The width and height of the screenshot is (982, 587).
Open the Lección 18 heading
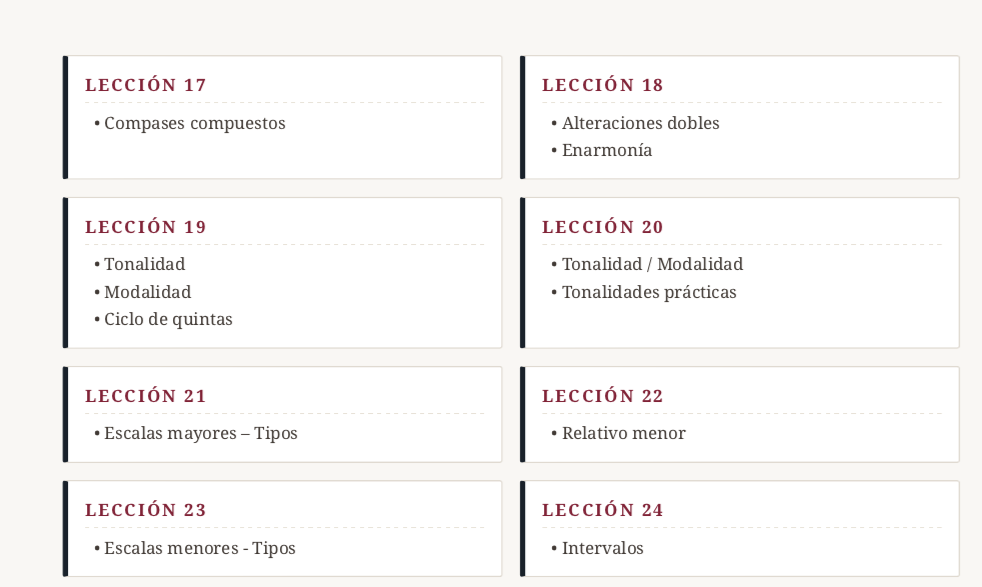tap(602, 85)
